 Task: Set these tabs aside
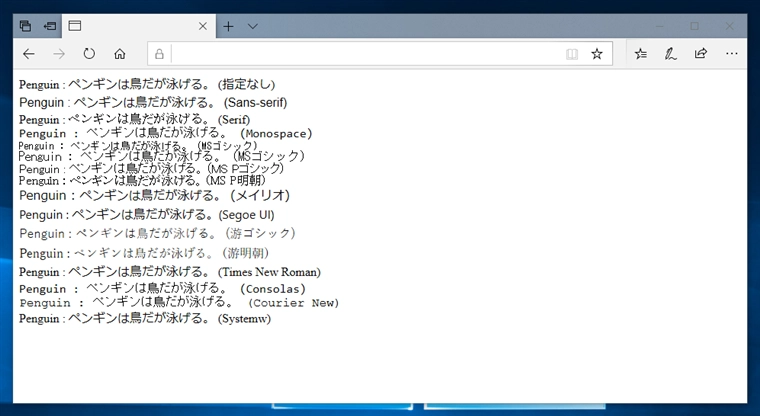(49, 26)
